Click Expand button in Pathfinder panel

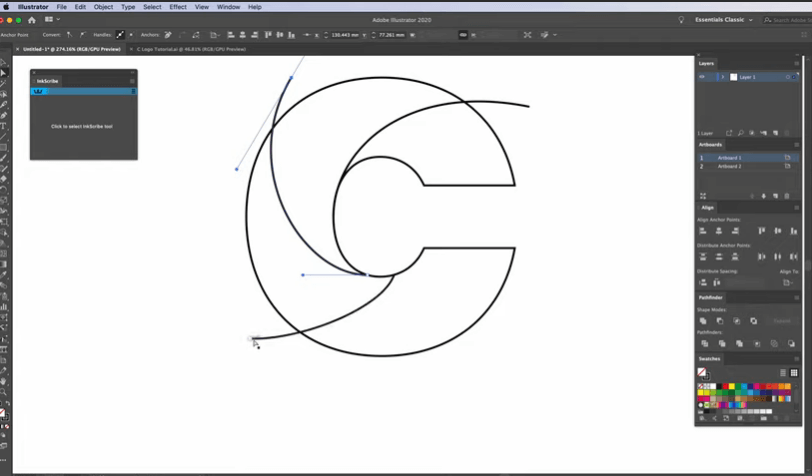(782, 321)
